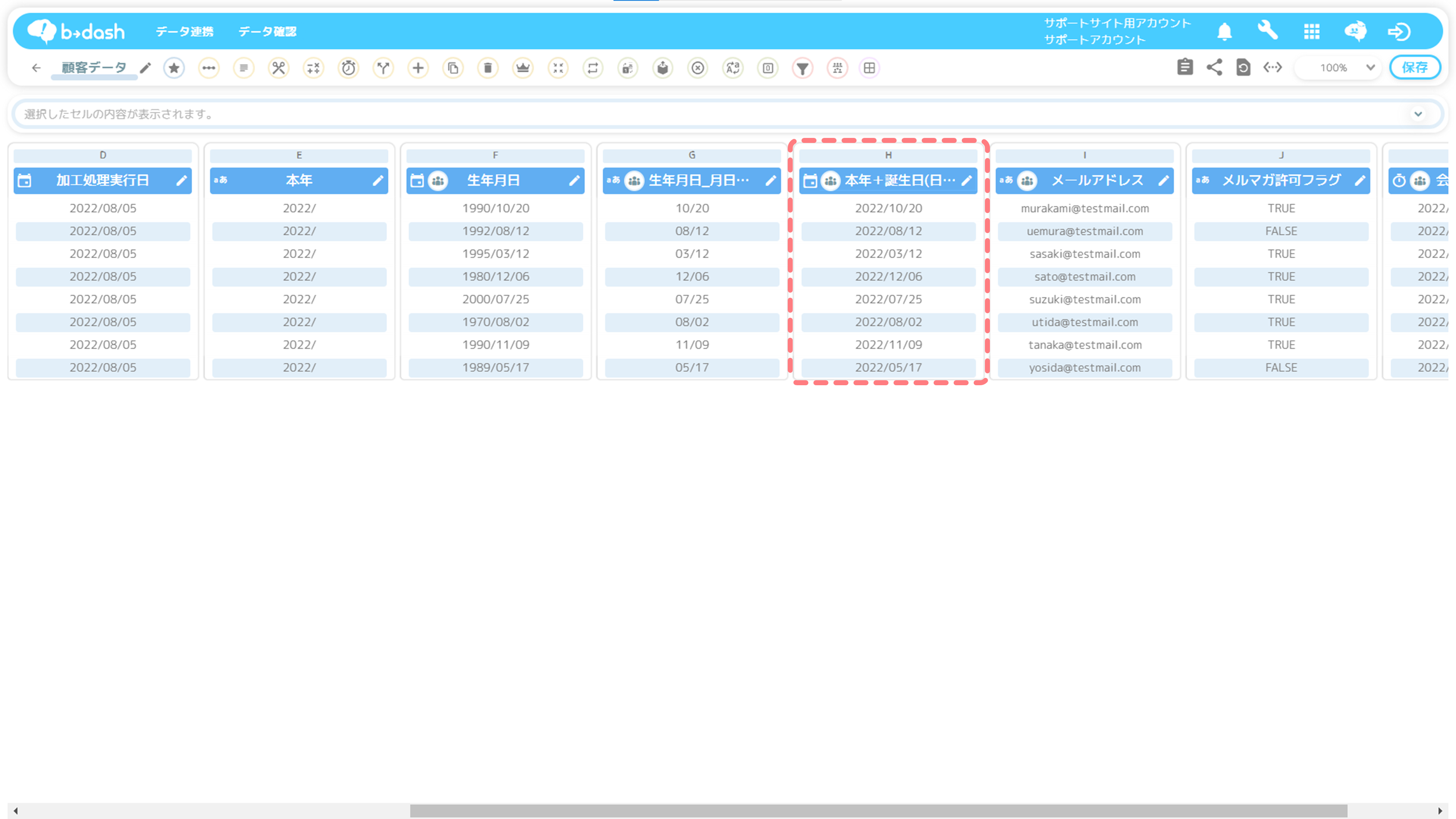Screen dimensions: 1456x819
Task: Open the wrench settings icon
Action: 1268,30
